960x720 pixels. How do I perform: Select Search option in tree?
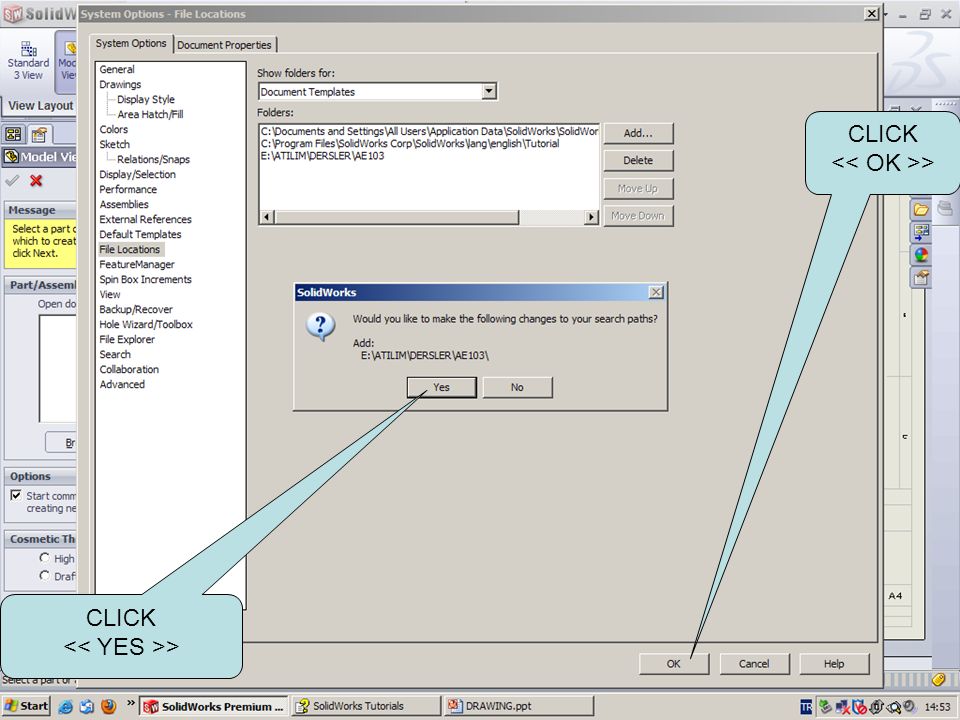tap(115, 354)
